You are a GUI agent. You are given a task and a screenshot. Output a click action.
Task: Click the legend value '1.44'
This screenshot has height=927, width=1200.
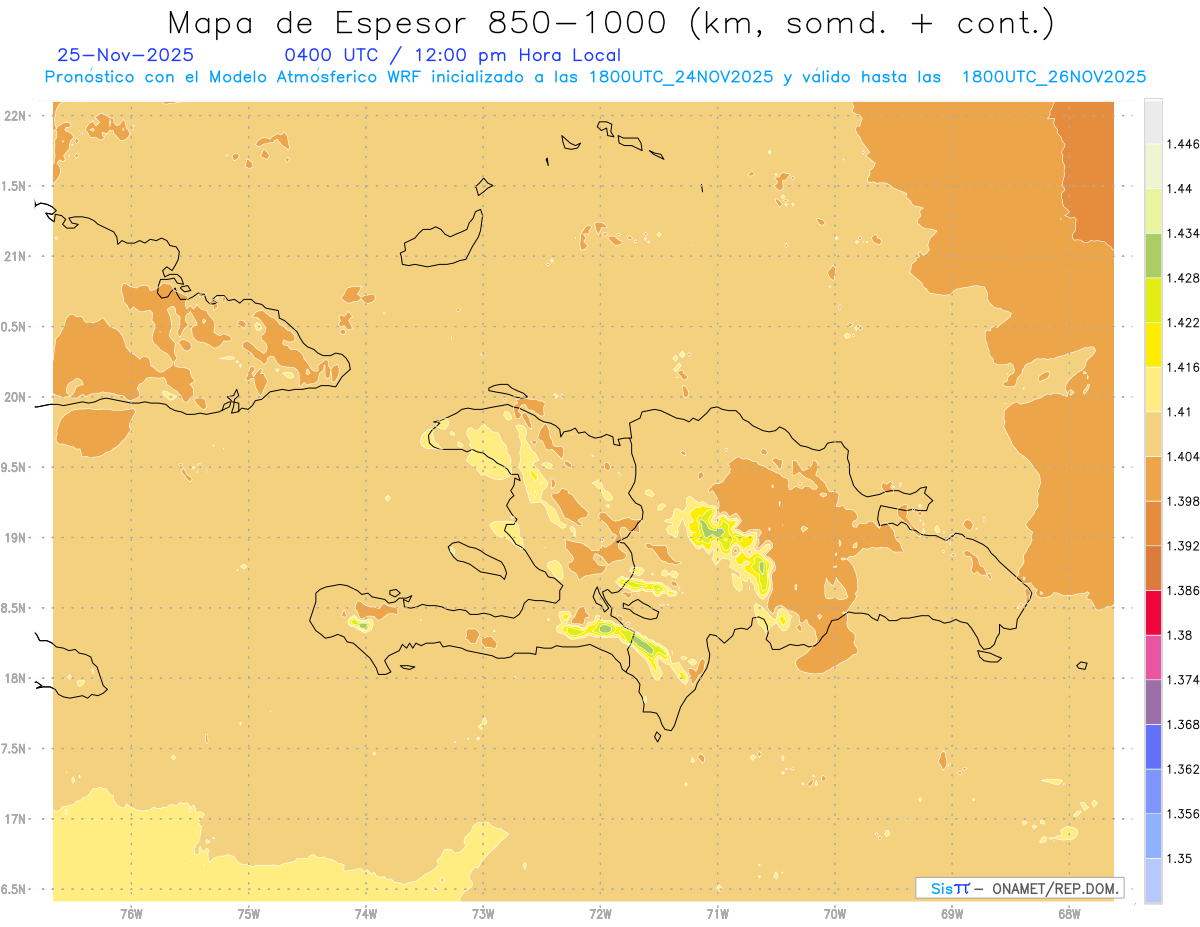(1180, 189)
